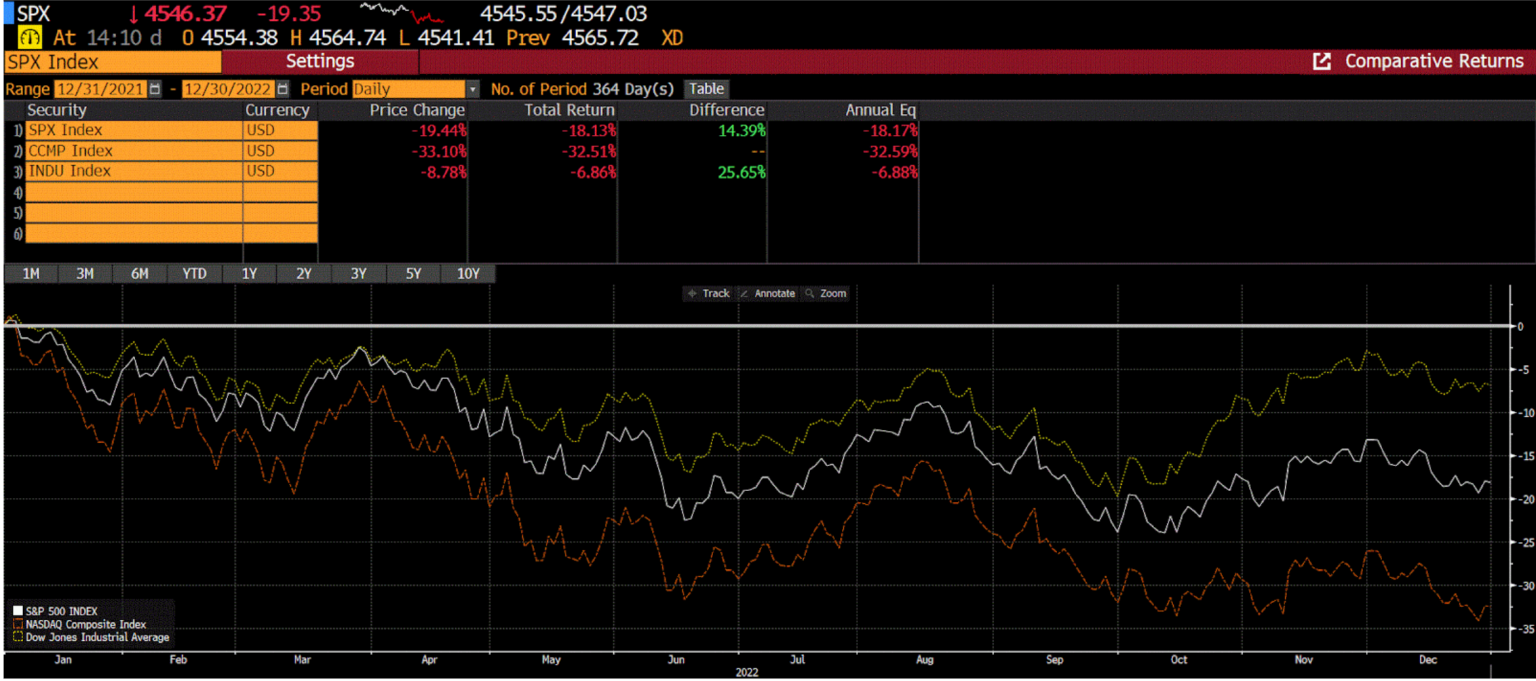Select the Track crosshair tool above the chart
Image resolution: width=1536 pixels, height=681 pixels.
tap(708, 293)
